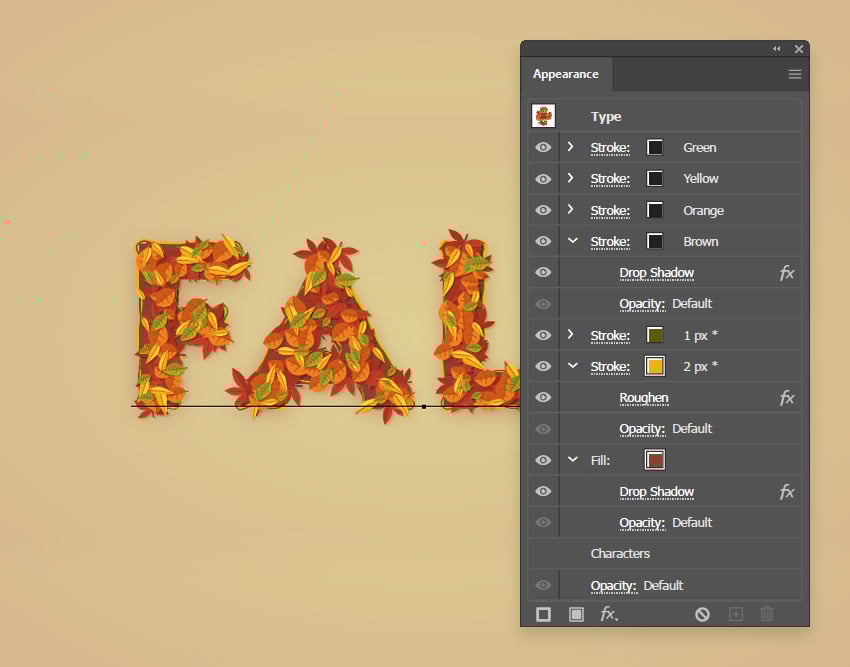Click the Add New Fill icon
850x667 pixels.
click(x=576, y=614)
